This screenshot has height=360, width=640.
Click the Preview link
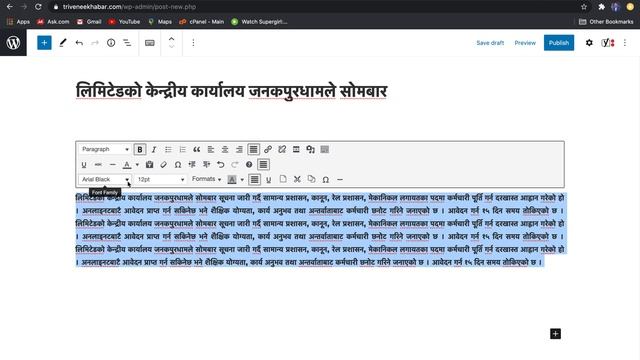pyautogui.click(x=525, y=43)
